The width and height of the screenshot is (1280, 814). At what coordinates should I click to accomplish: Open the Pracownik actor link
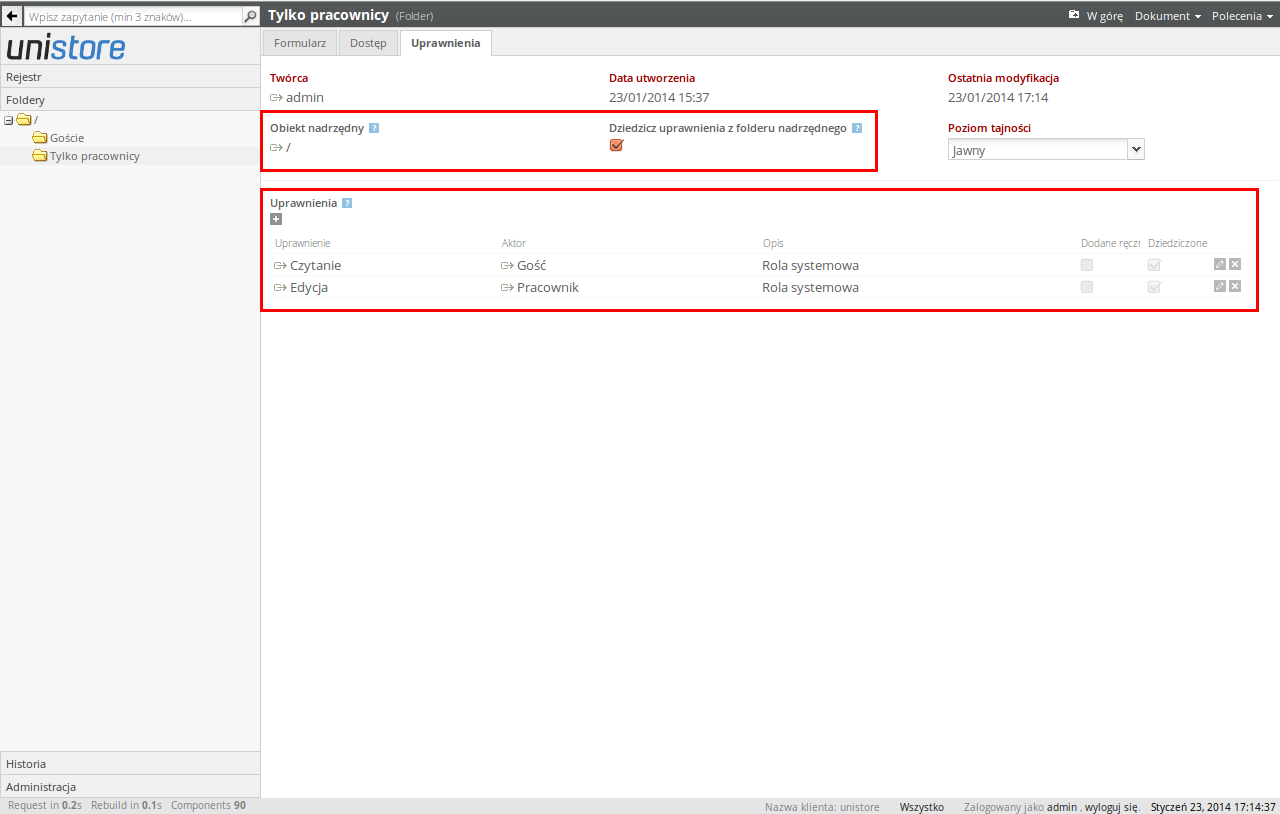tap(548, 288)
